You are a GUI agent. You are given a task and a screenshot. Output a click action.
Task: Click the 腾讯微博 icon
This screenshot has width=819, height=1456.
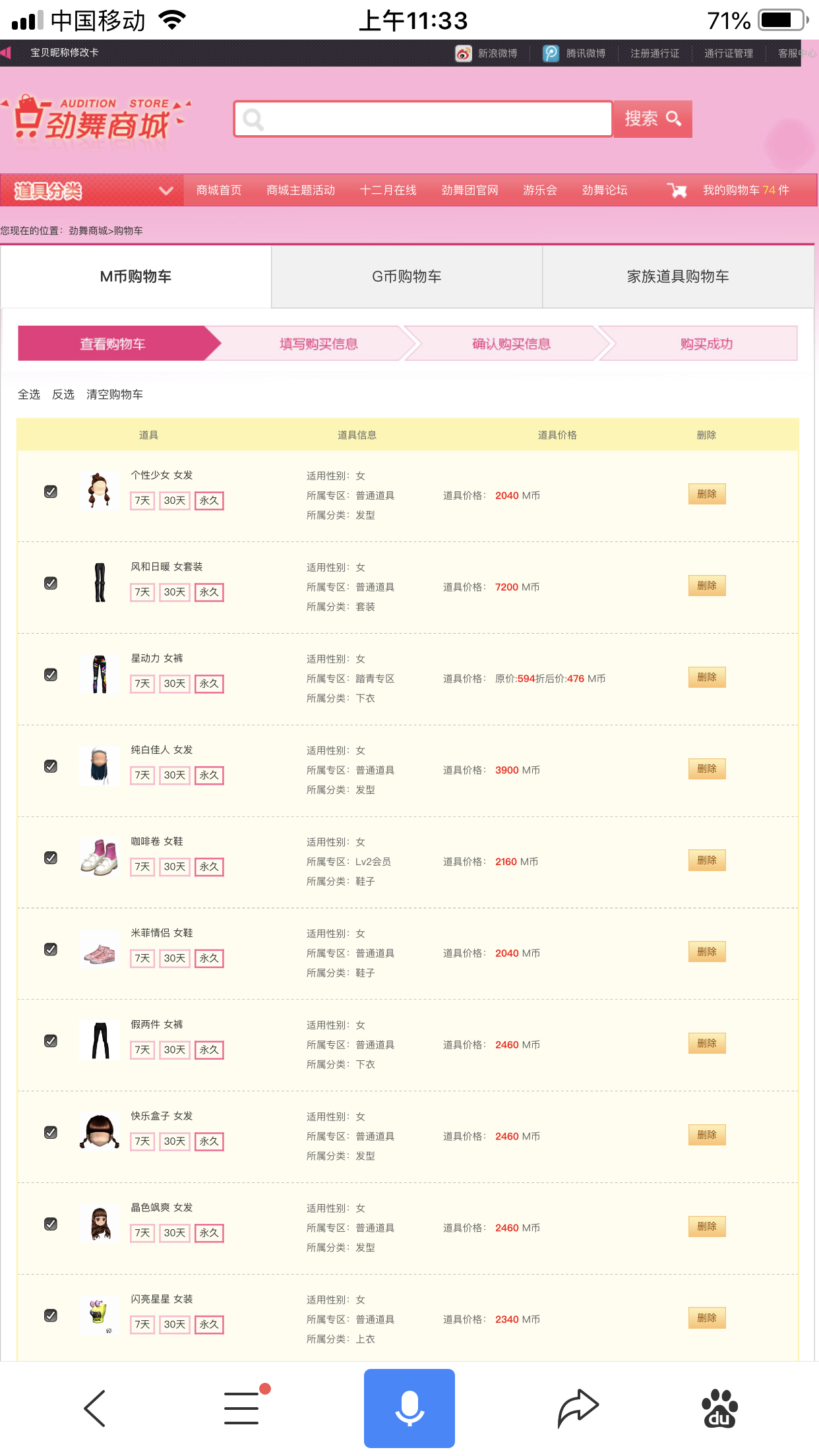click(551, 53)
